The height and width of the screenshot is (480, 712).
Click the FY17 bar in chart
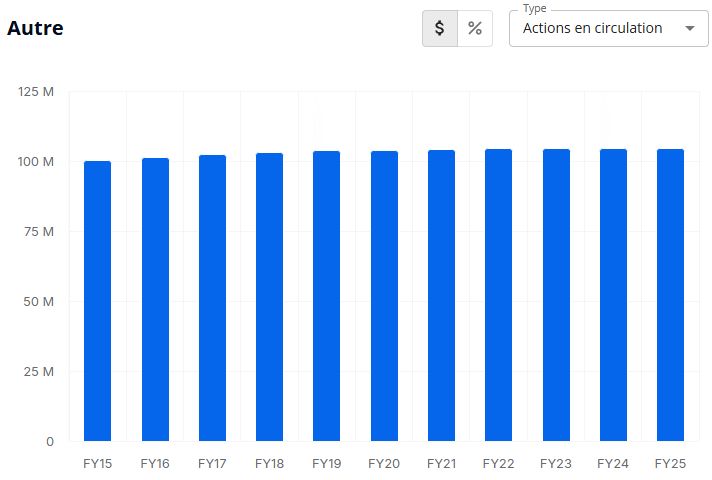click(x=213, y=298)
